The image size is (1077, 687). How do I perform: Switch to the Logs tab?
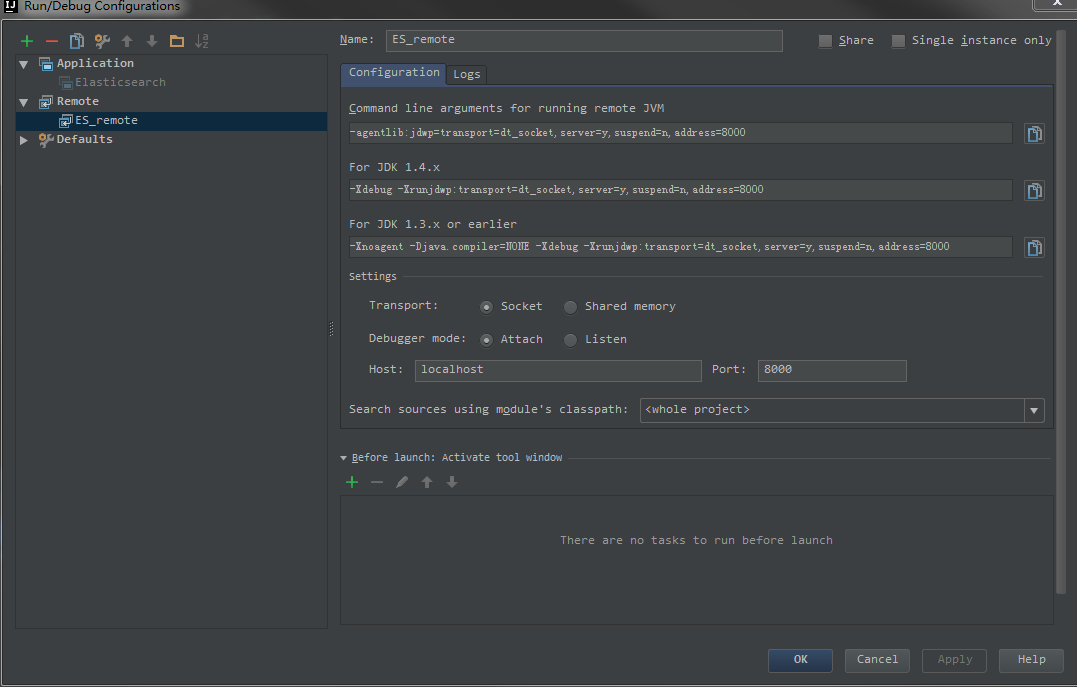pyautogui.click(x=466, y=73)
